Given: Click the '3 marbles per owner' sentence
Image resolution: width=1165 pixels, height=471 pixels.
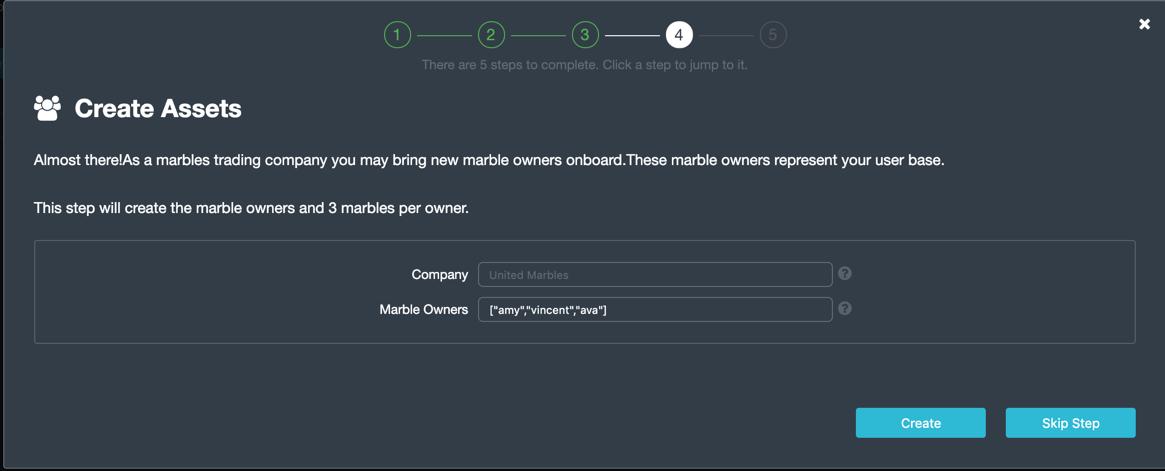Looking at the screenshot, I should pyautogui.click(x=251, y=208).
